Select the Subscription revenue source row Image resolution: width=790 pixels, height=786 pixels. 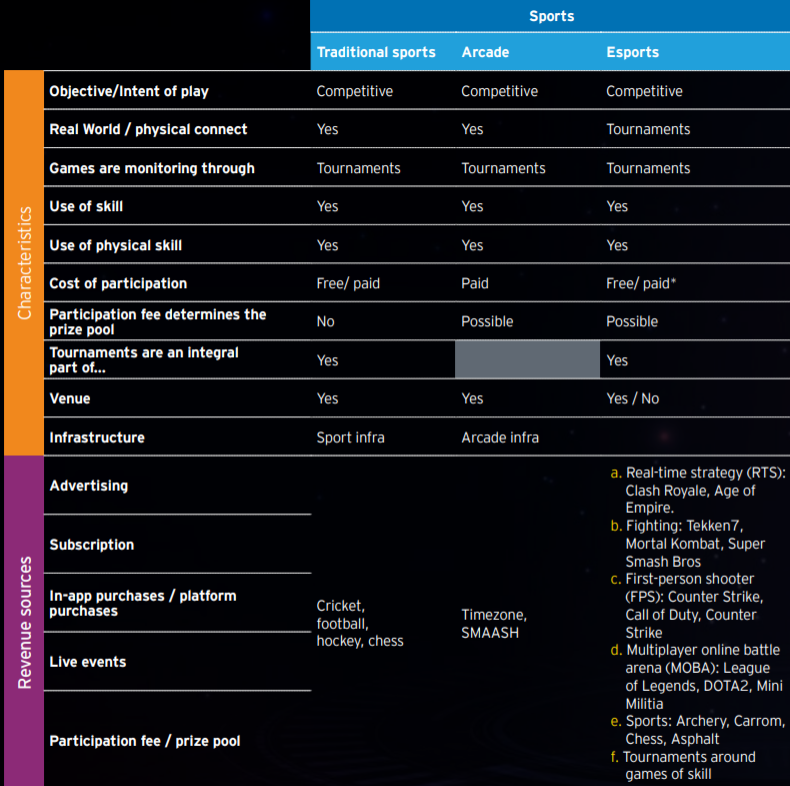tap(92, 544)
